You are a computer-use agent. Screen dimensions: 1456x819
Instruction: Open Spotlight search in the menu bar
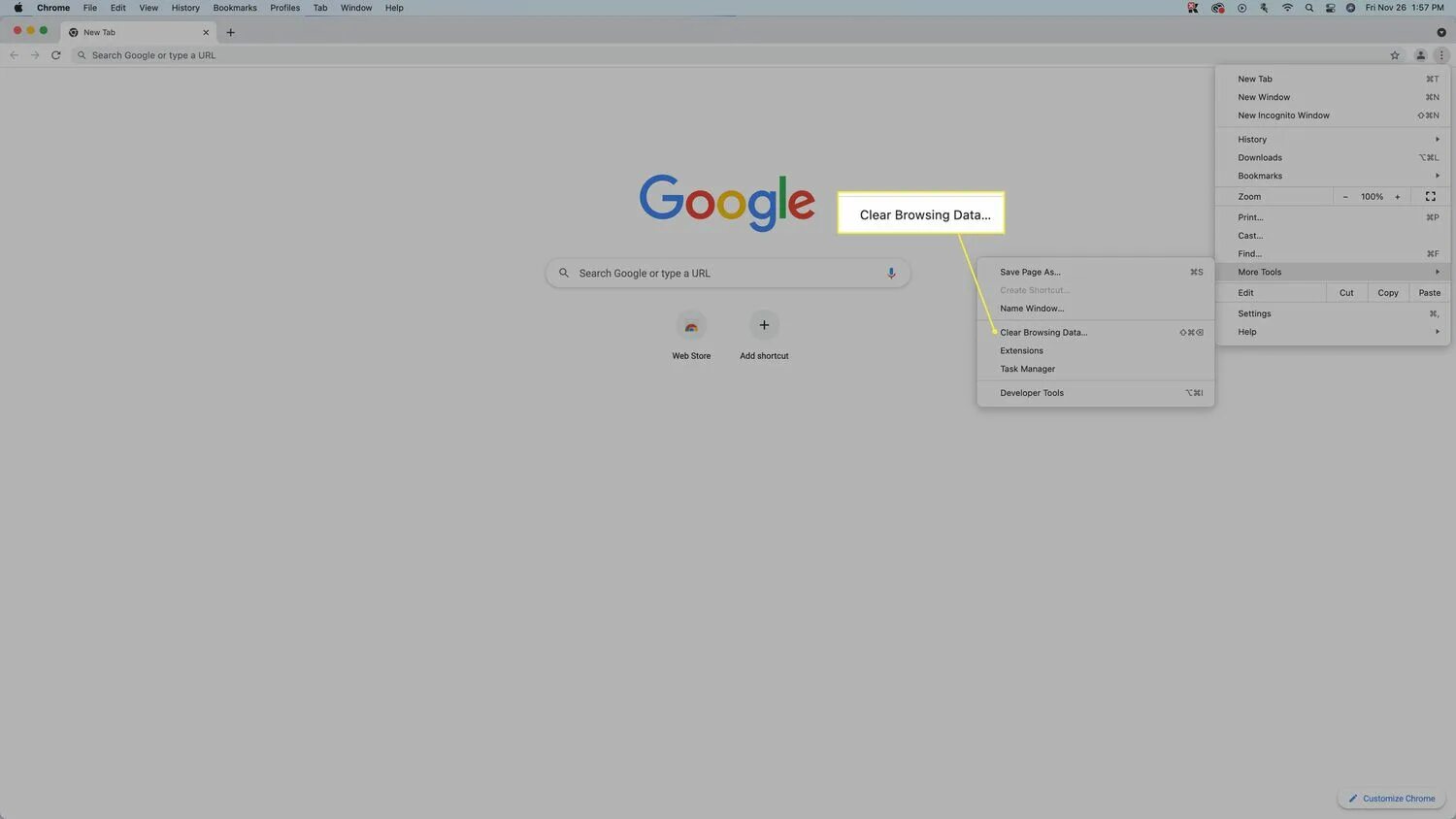tap(1309, 8)
